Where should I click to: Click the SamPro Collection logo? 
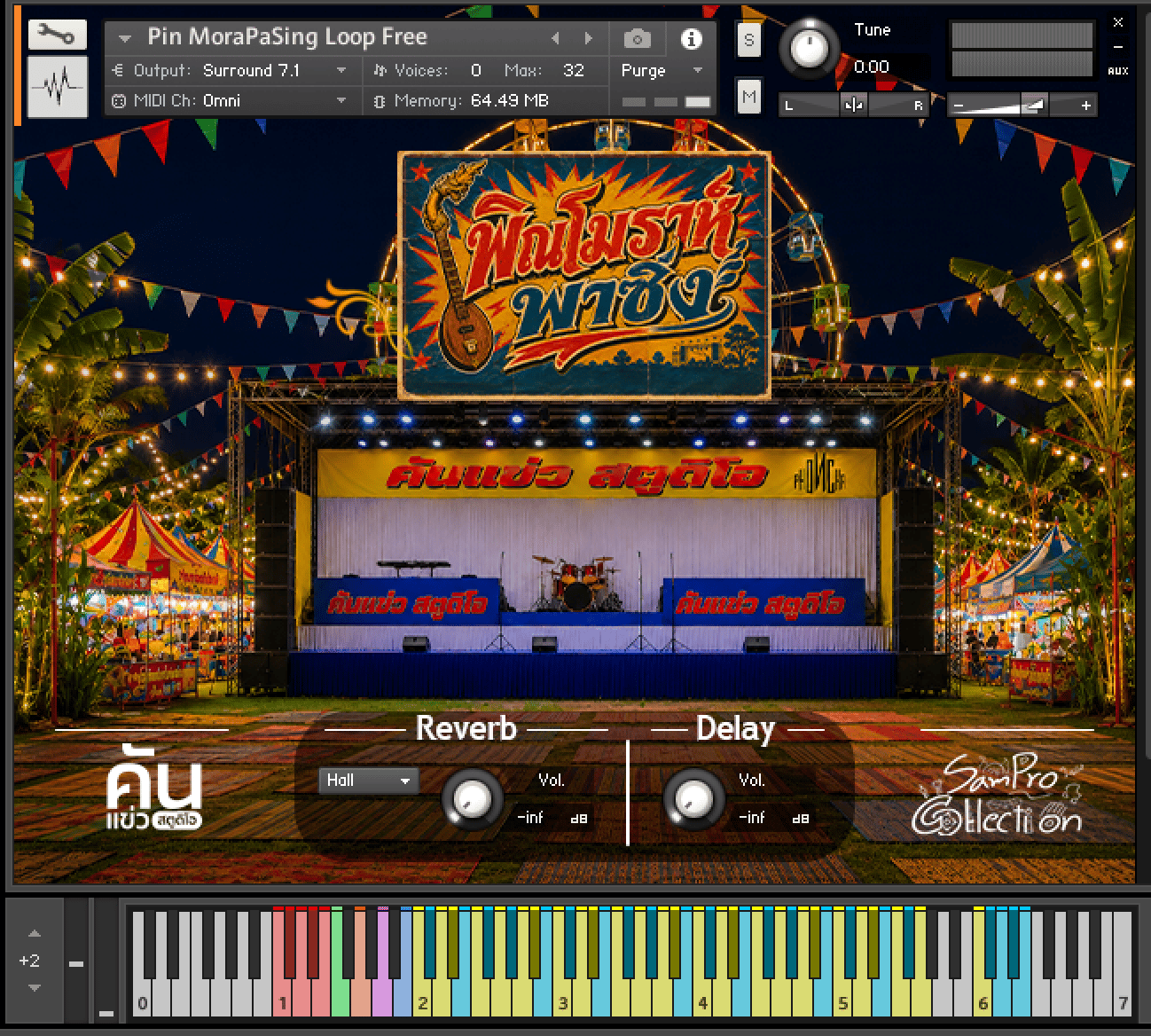pyautogui.click(x=998, y=794)
